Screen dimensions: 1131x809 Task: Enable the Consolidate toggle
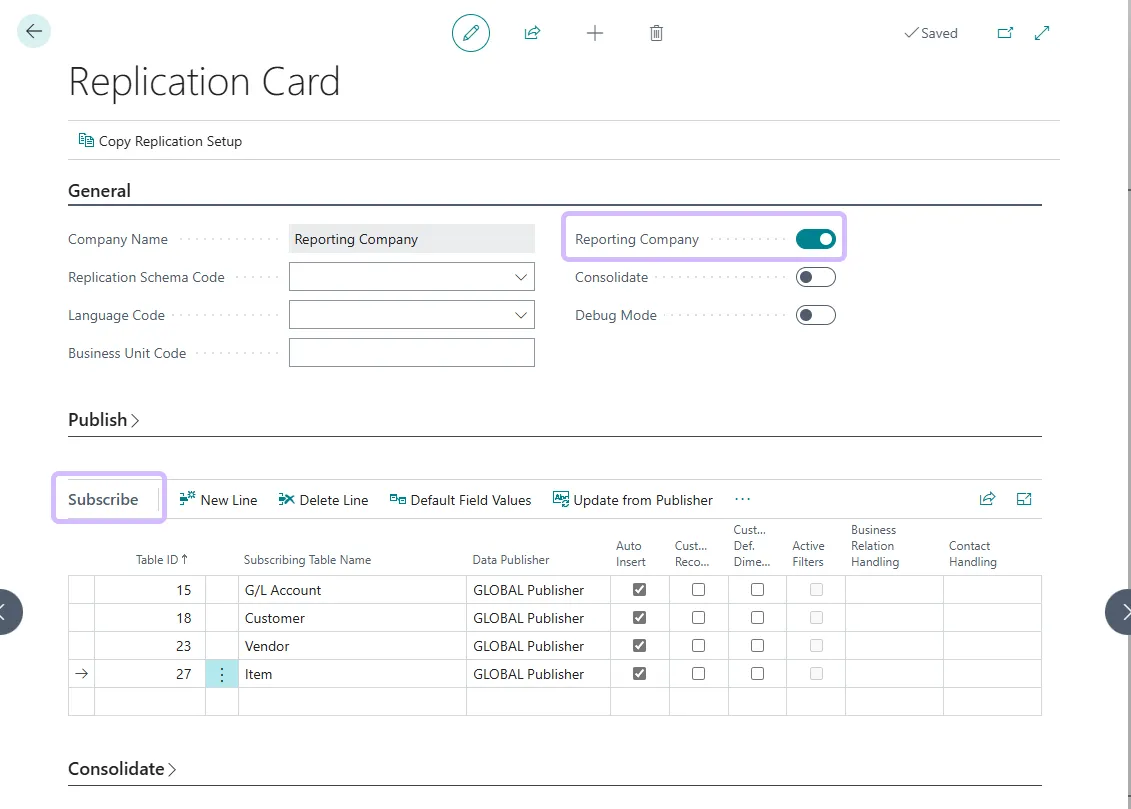(x=815, y=277)
